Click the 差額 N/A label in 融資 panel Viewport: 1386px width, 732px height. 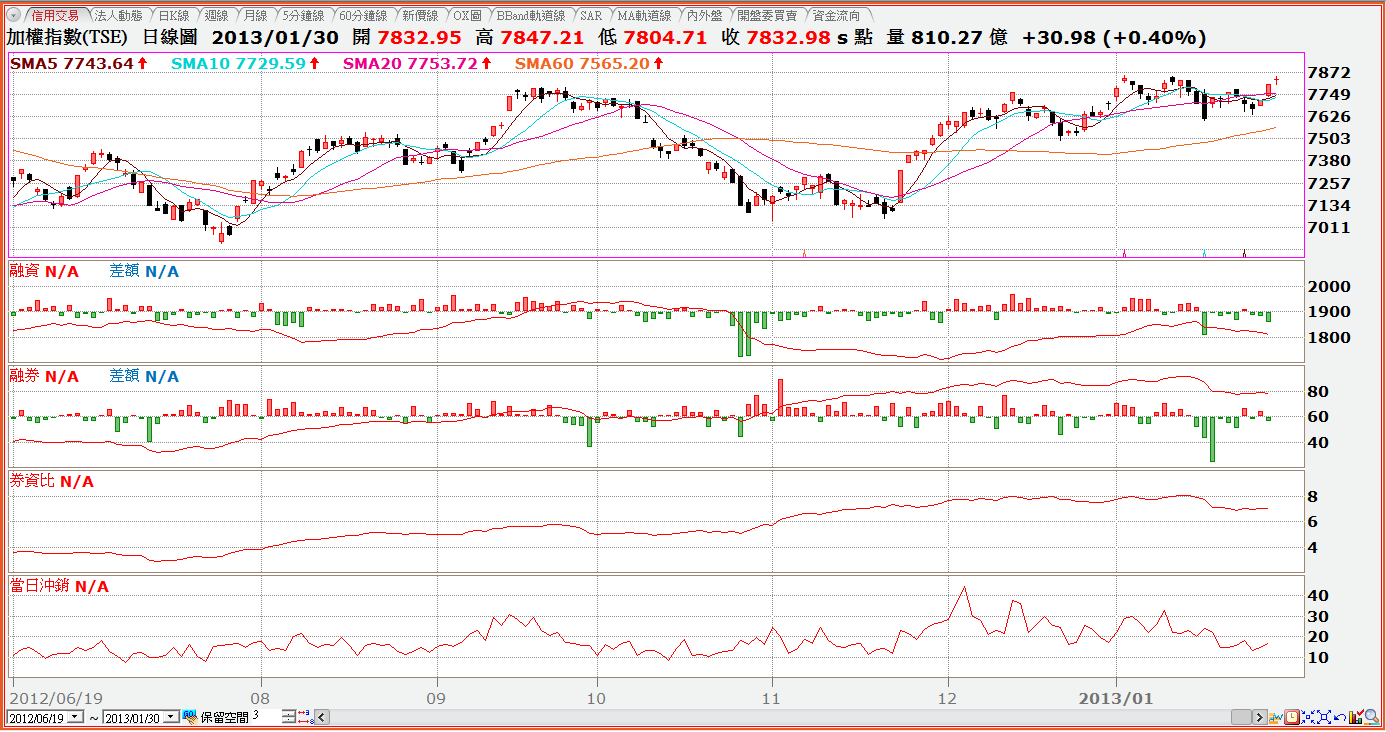144,271
